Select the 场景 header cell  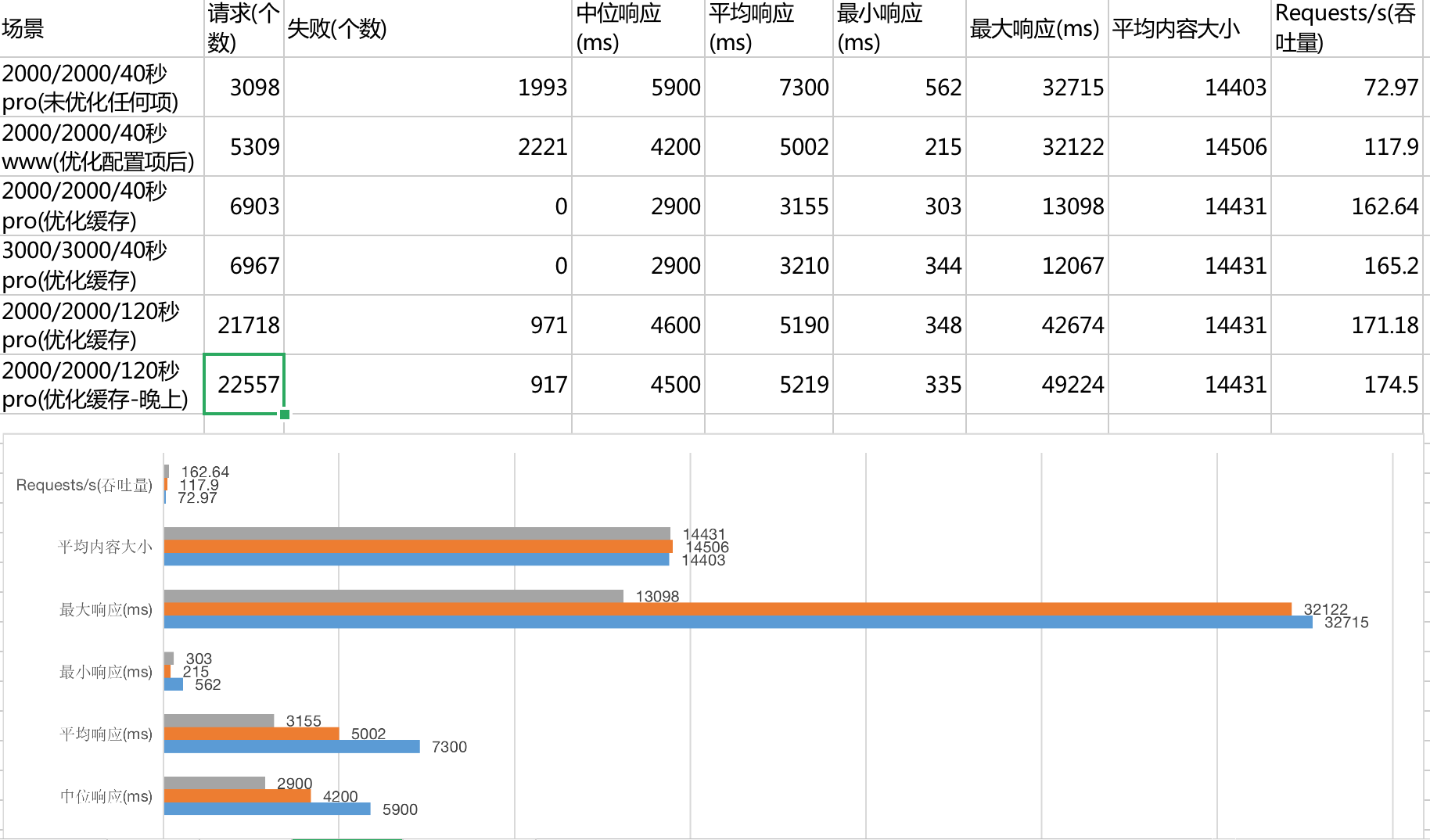click(x=102, y=29)
